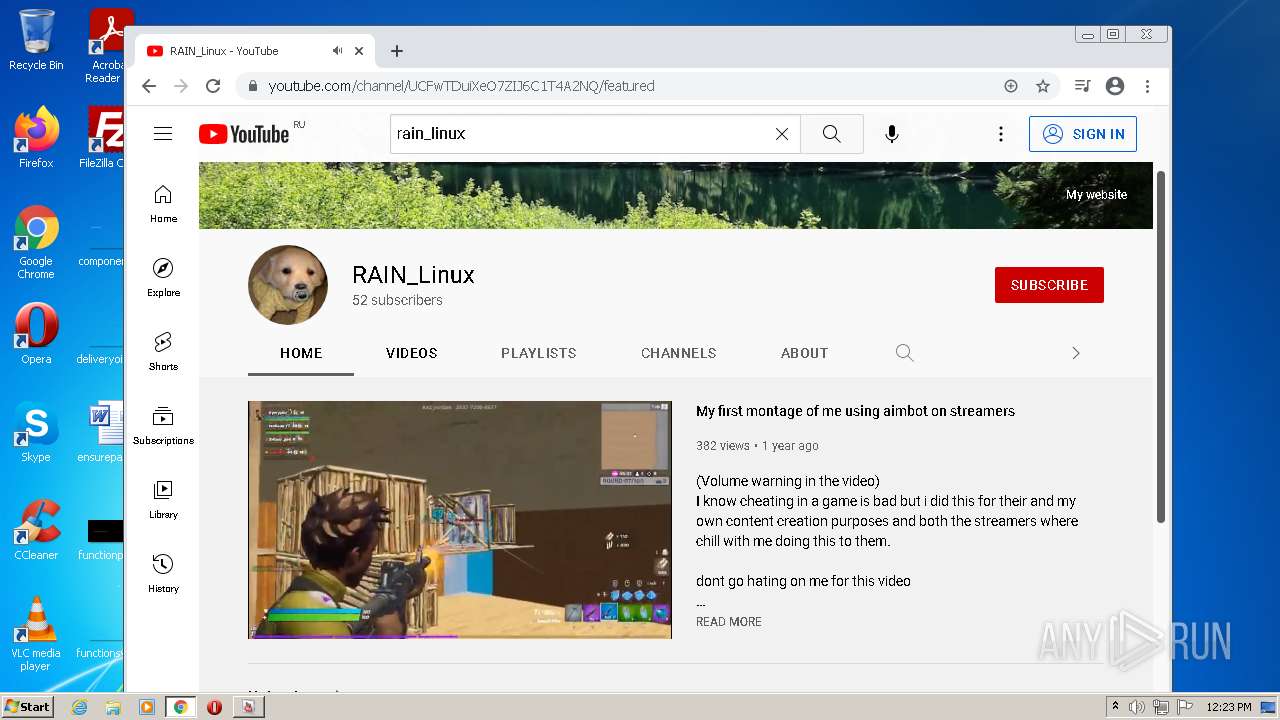This screenshot has height=720, width=1280.
Task: Bookmark this page with star icon
Action: [1043, 86]
